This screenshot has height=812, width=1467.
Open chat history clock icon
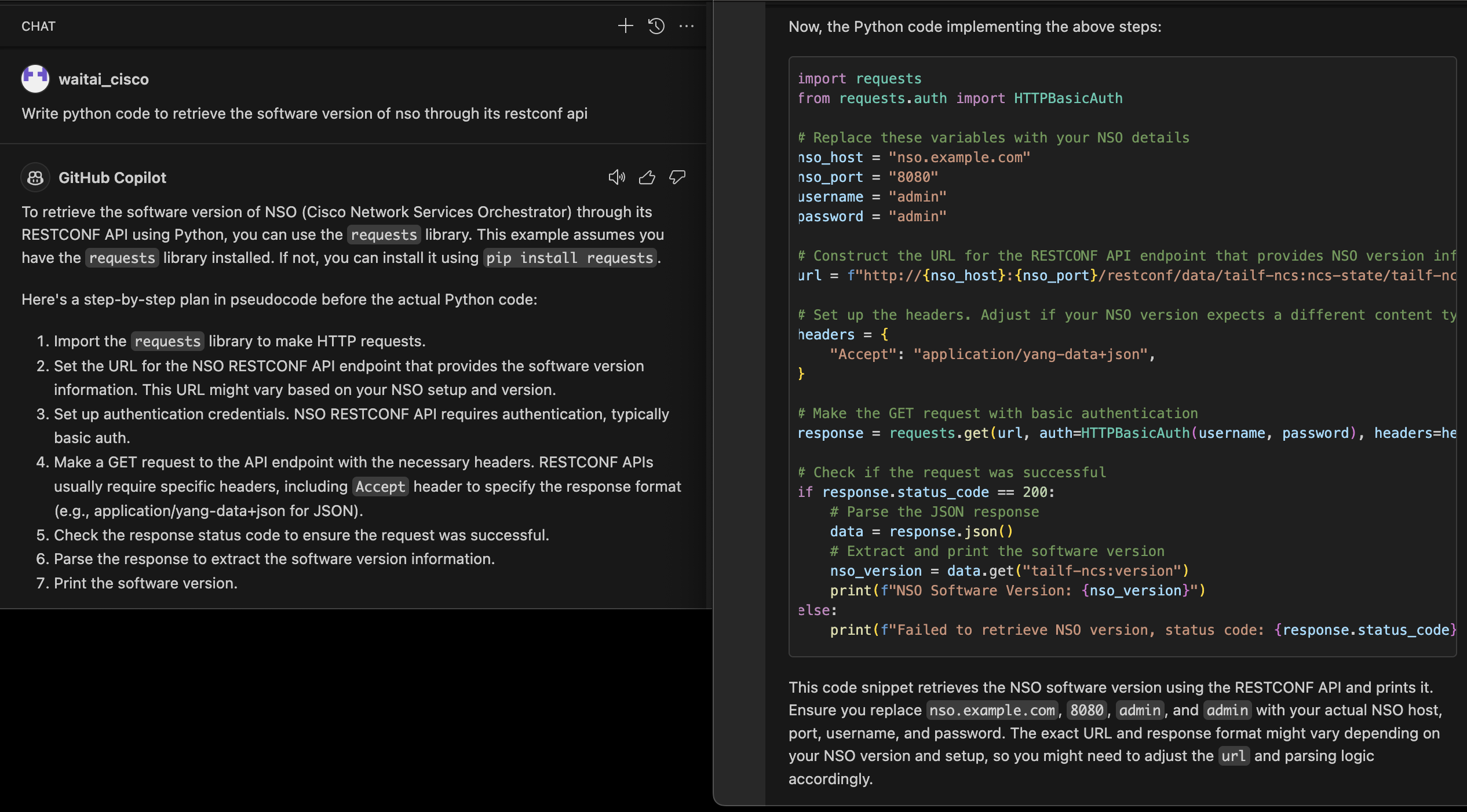(656, 26)
